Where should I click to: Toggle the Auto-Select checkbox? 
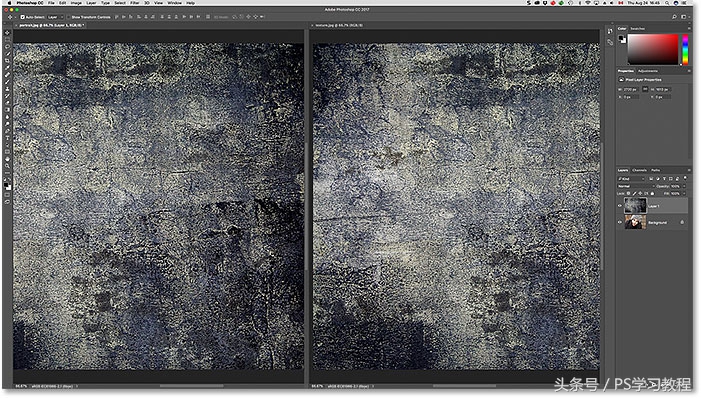point(23,17)
